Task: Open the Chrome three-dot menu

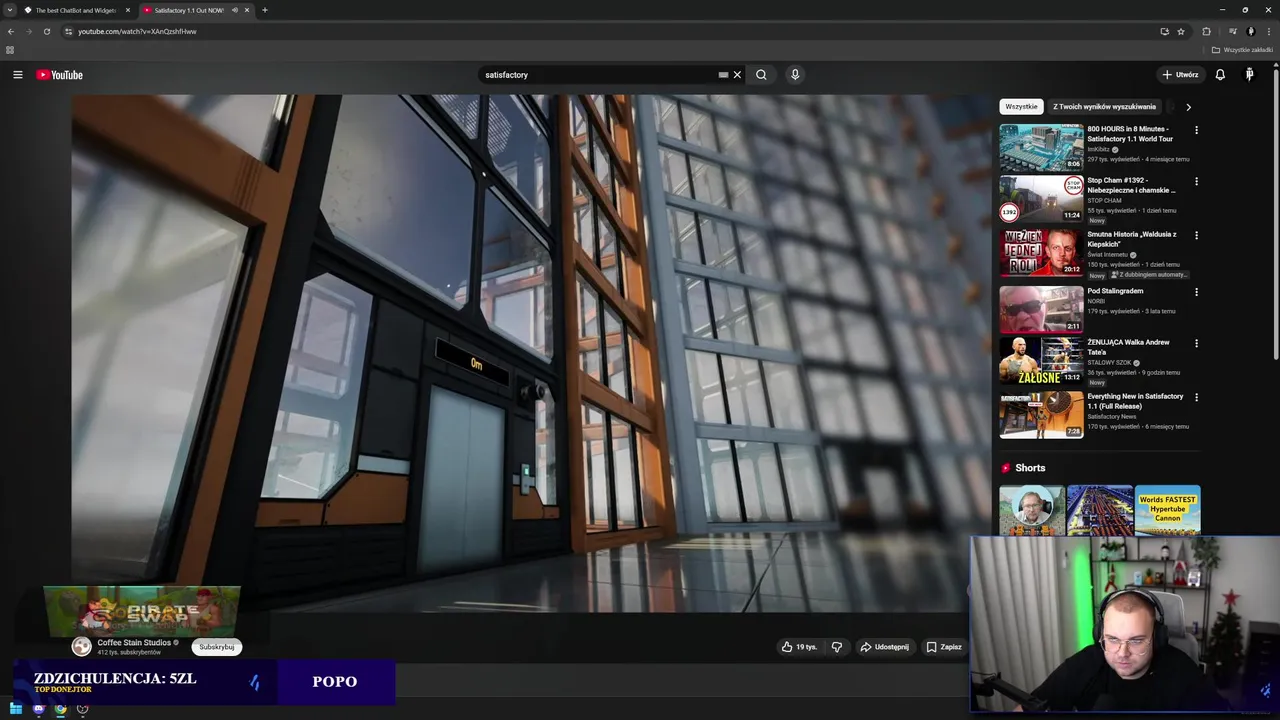Action: point(1268,31)
